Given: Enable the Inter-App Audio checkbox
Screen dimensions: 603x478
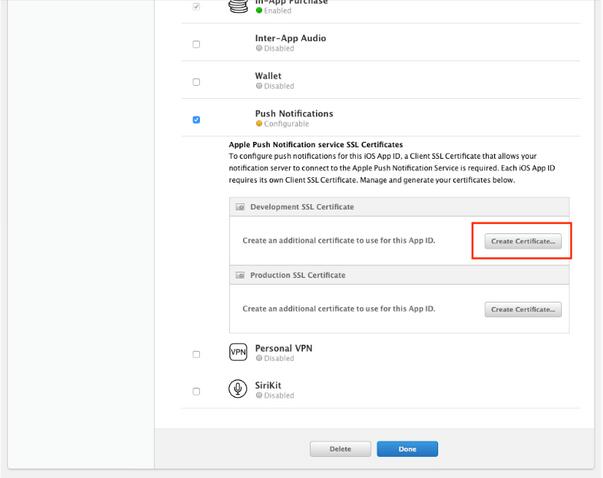Looking at the screenshot, I should point(196,44).
